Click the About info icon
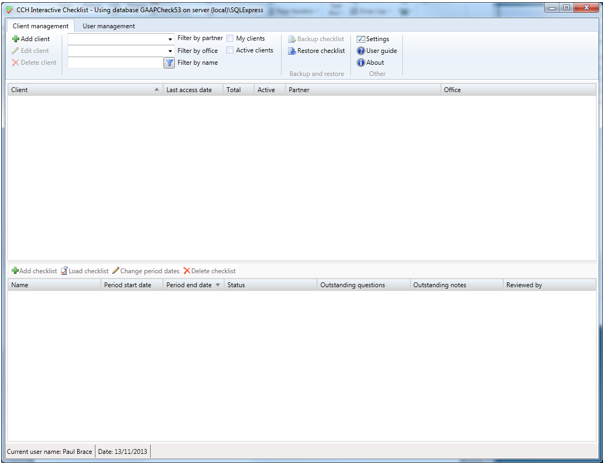 tap(361, 63)
